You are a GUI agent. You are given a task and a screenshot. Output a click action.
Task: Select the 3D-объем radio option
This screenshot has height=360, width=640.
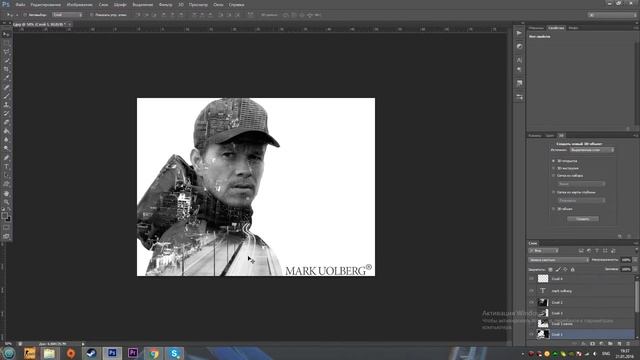pos(554,209)
